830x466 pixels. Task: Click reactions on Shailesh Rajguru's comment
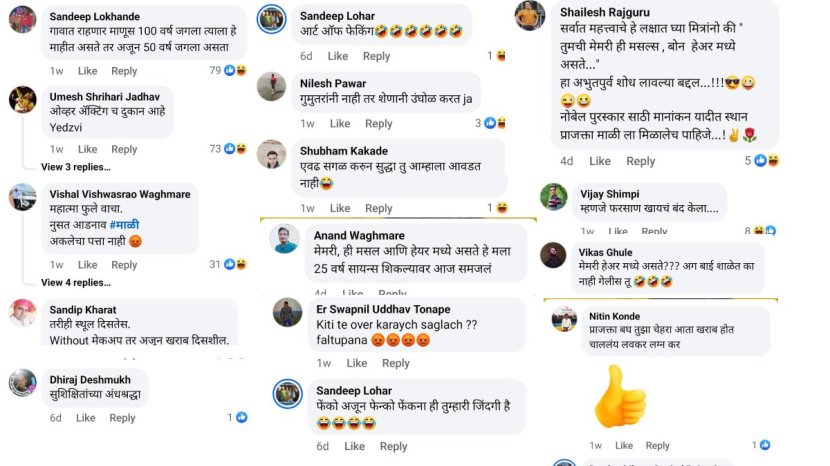[767, 160]
